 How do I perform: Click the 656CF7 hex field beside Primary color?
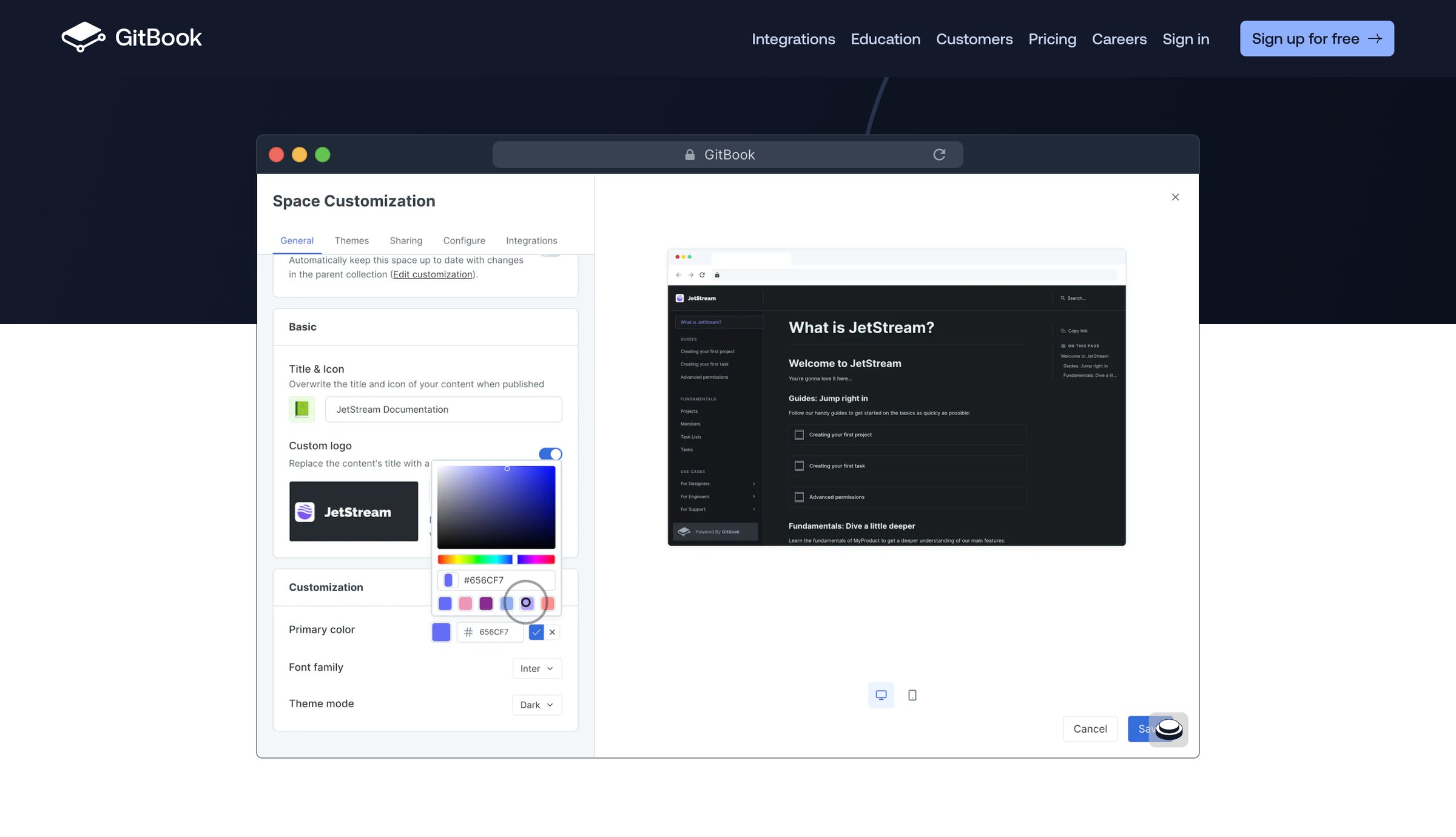(x=490, y=632)
